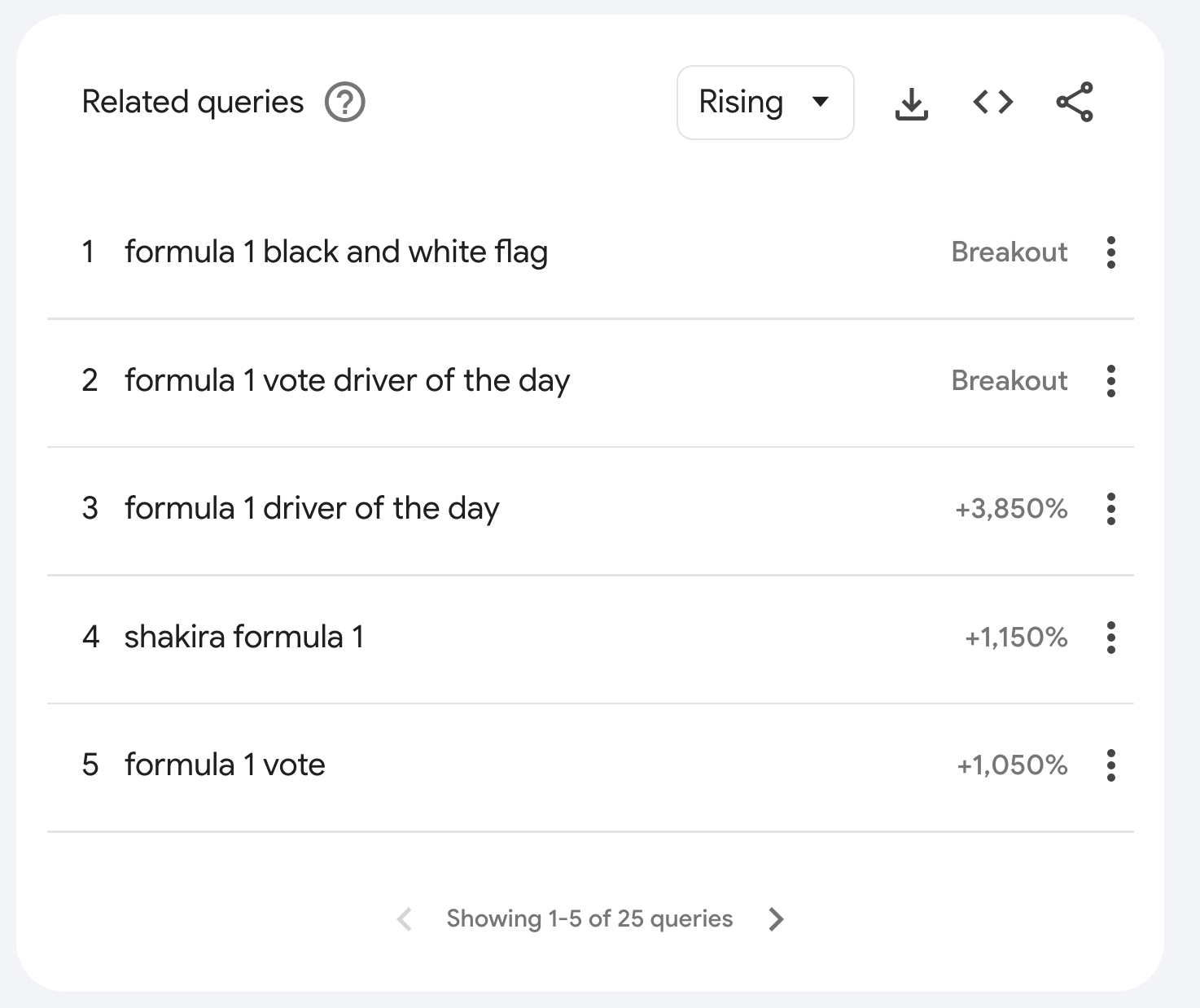Open the Rising sort dropdown
This screenshot has width=1200, height=1008.
(x=764, y=103)
